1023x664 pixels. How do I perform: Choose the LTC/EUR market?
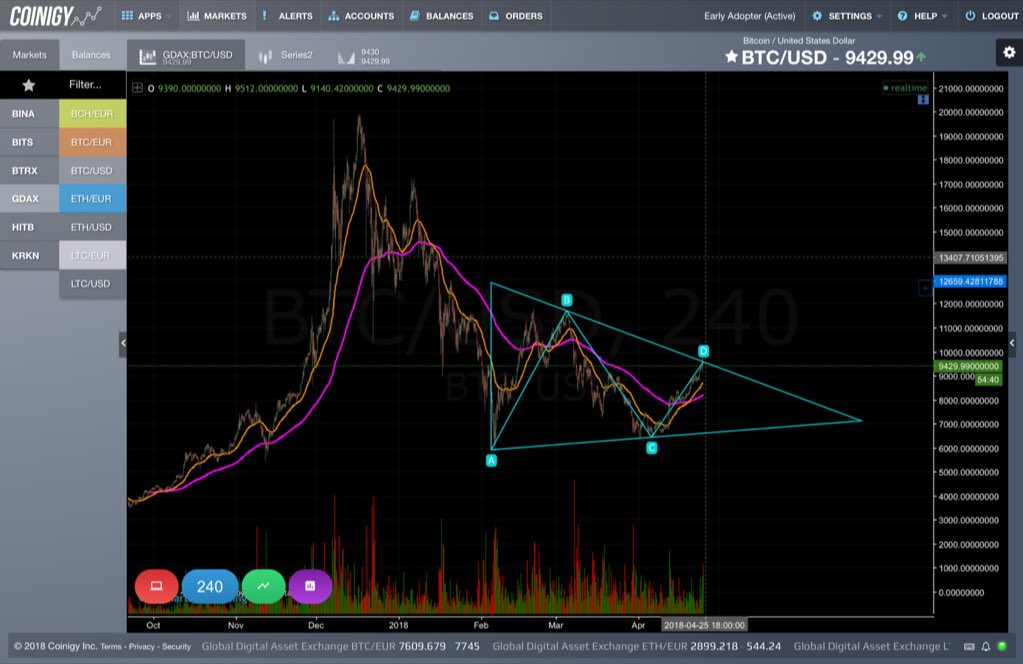(x=92, y=255)
